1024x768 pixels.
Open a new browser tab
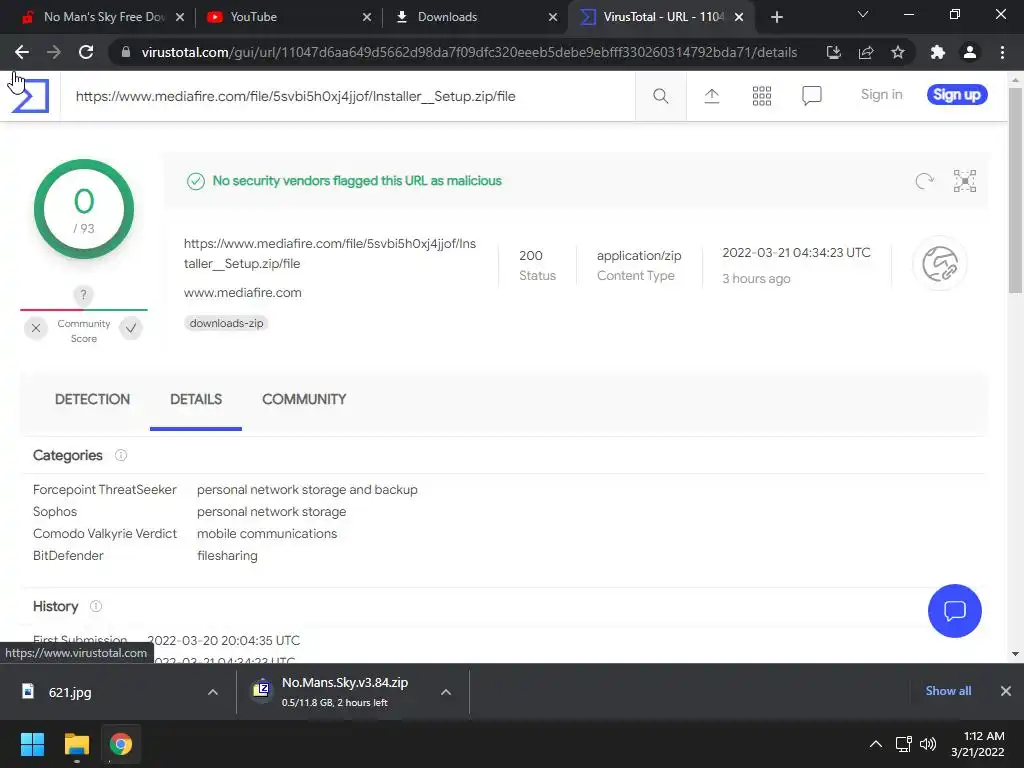776,17
